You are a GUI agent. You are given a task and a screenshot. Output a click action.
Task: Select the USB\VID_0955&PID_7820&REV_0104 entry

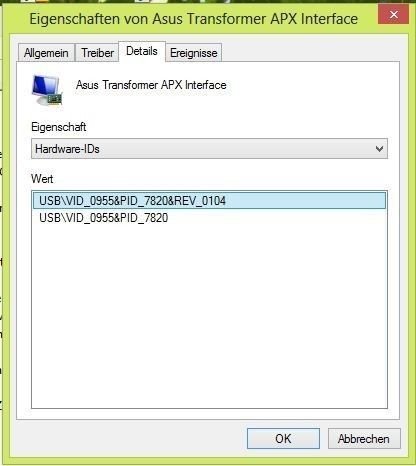click(209, 201)
